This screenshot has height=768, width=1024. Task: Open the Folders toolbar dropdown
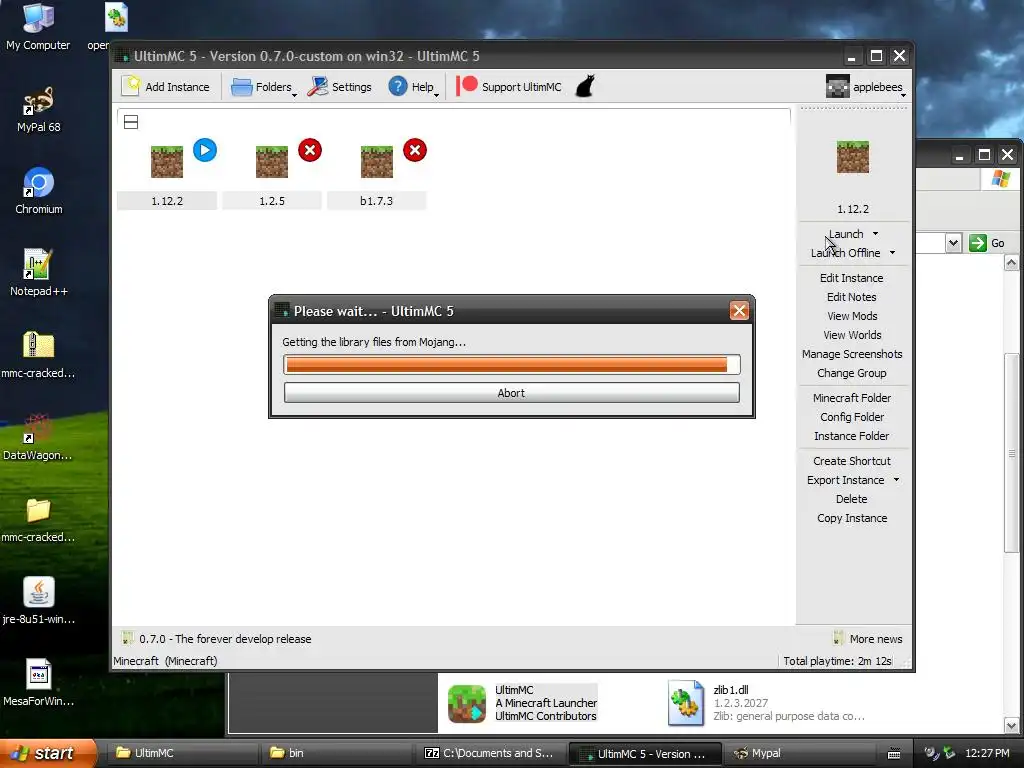[264, 87]
